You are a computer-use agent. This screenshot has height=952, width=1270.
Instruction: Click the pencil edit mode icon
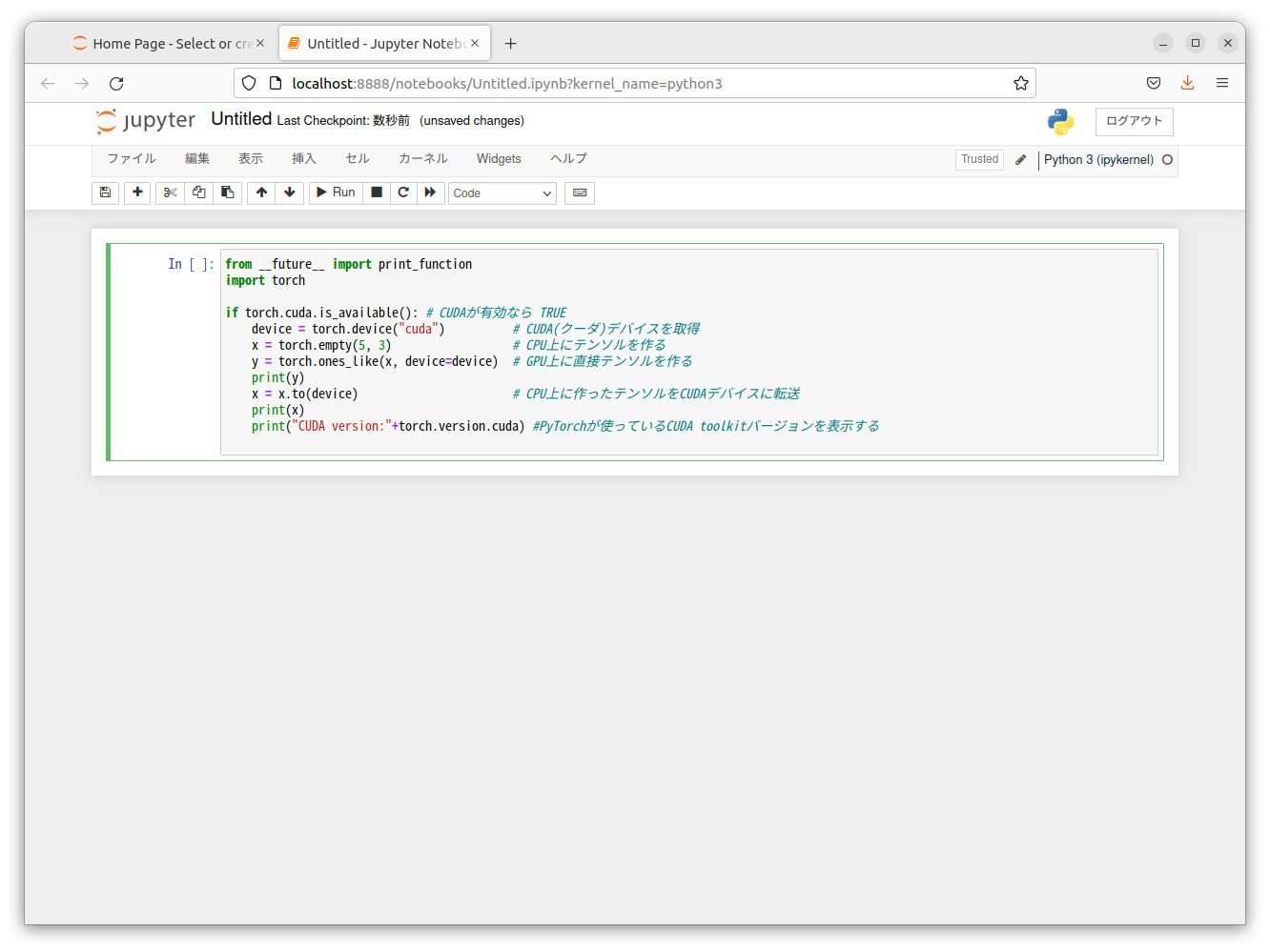point(1021,160)
